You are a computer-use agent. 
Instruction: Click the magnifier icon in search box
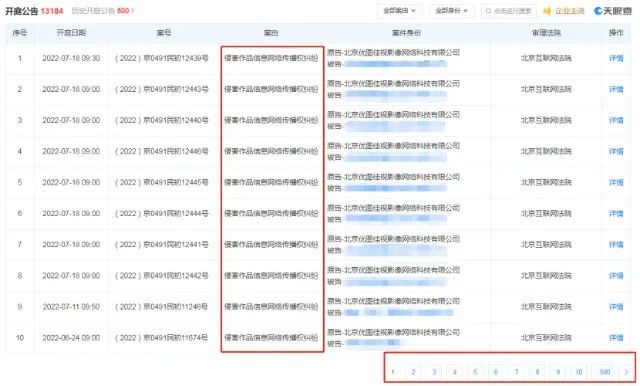[x=488, y=11]
